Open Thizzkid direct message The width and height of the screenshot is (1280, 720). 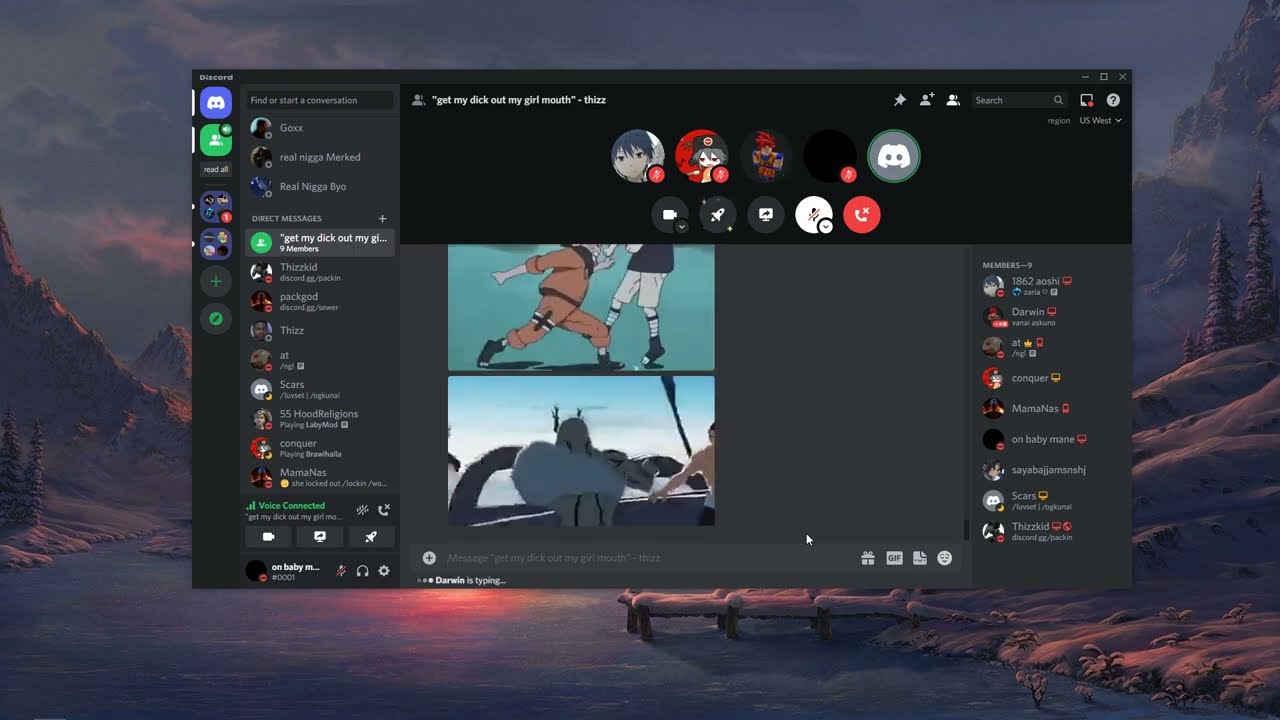tap(320, 272)
